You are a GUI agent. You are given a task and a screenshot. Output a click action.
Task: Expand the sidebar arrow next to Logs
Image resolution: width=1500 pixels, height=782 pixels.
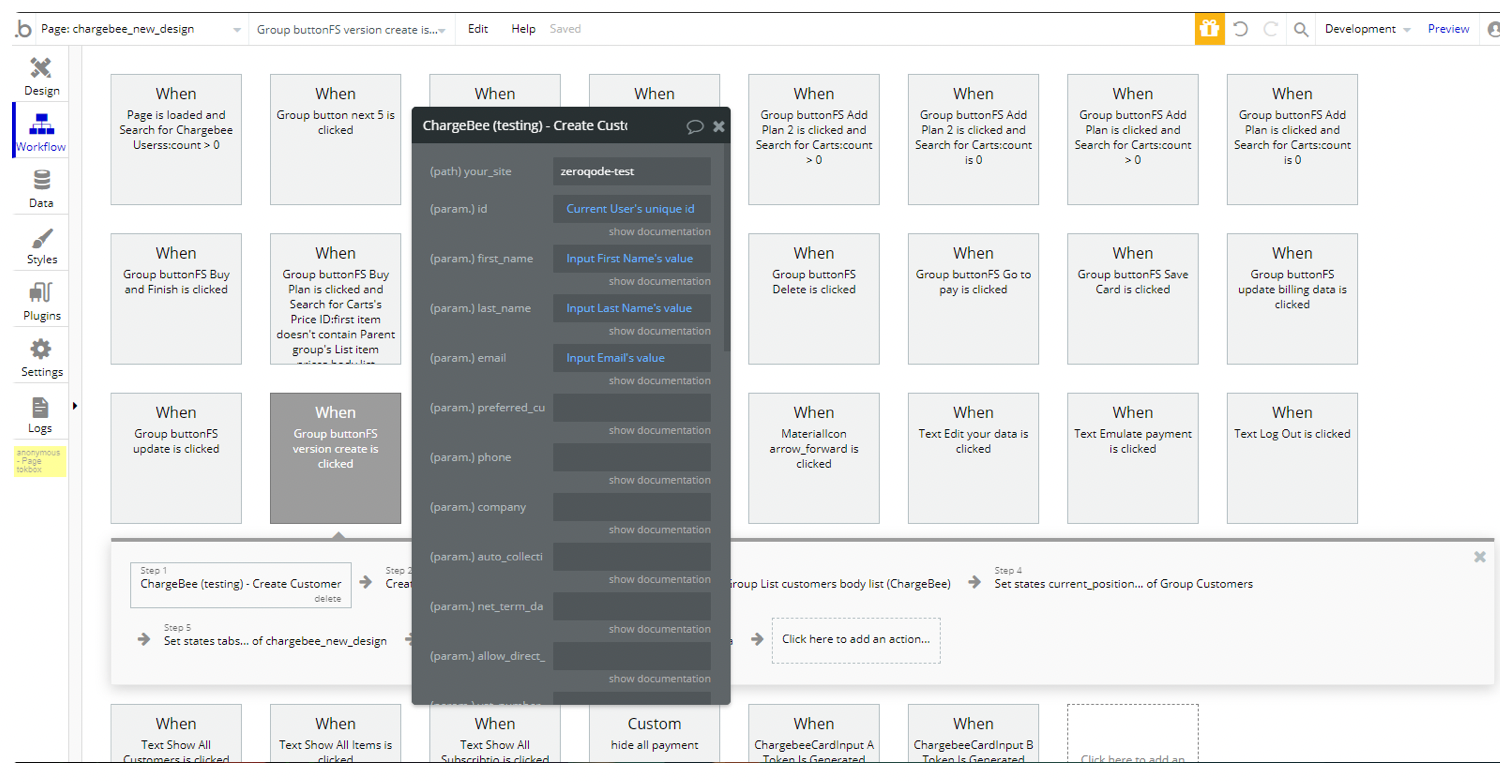(75, 406)
